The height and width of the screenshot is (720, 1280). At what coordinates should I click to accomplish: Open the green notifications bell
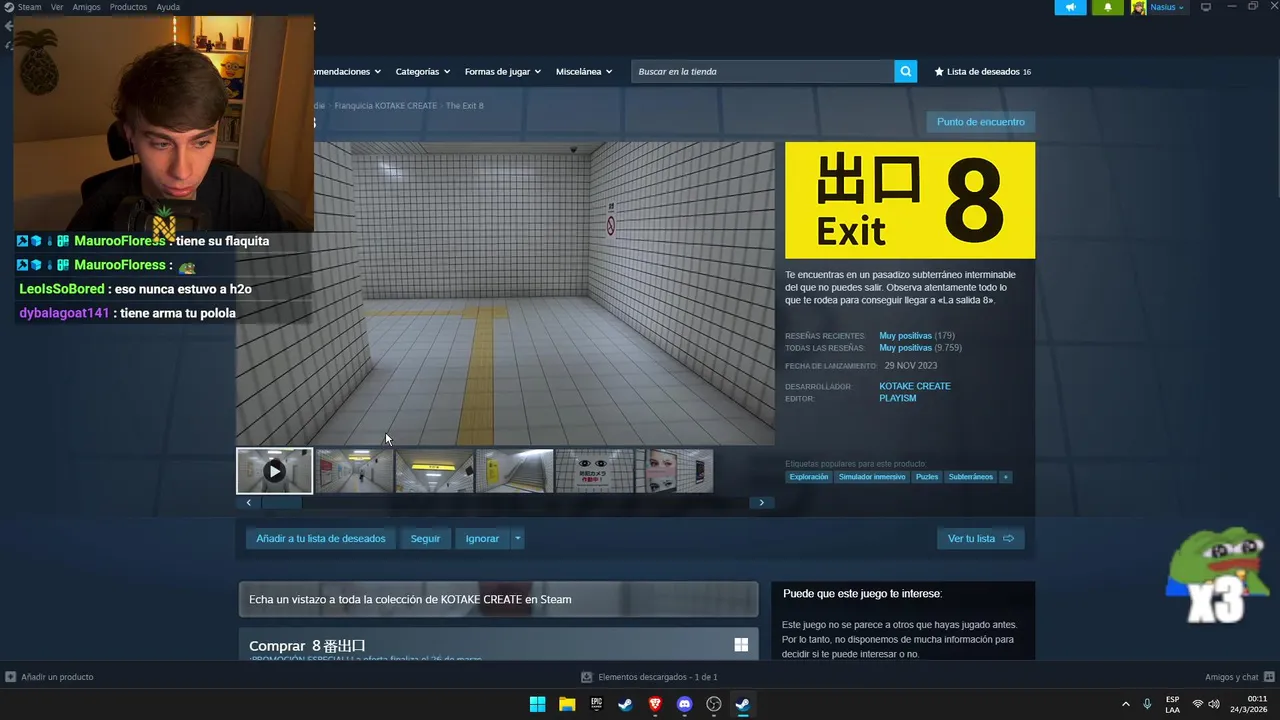1107,7
